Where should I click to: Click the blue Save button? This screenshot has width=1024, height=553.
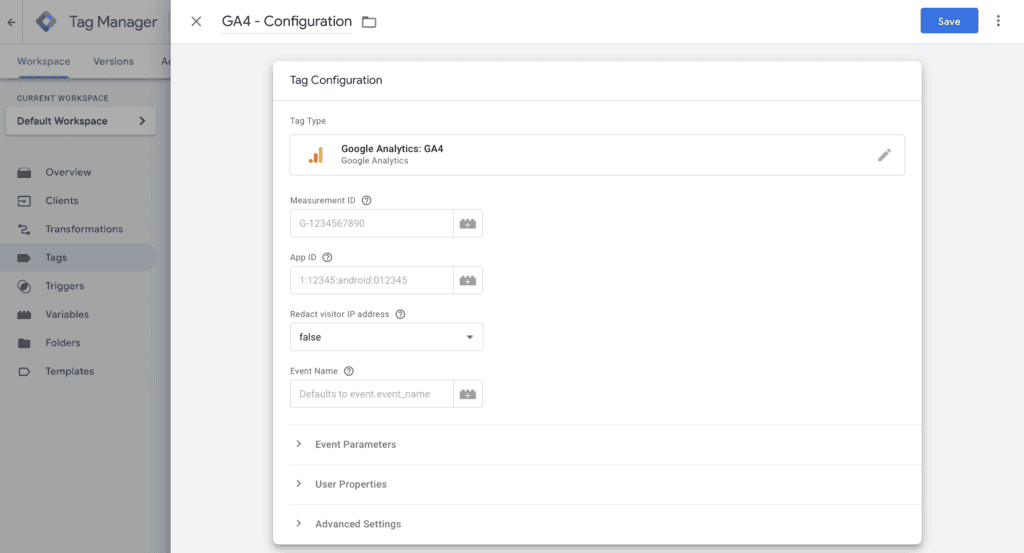948,21
